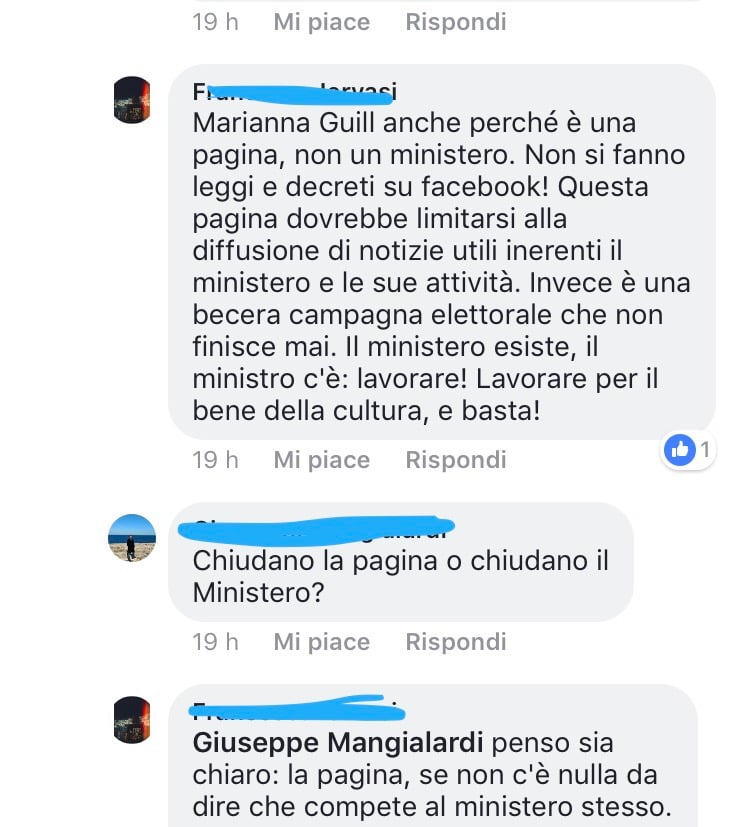Open the dark avatar beside the Giuseppe Mangialardi reply
Image resolution: width=742 pixels, height=827 pixels.
tap(132, 720)
